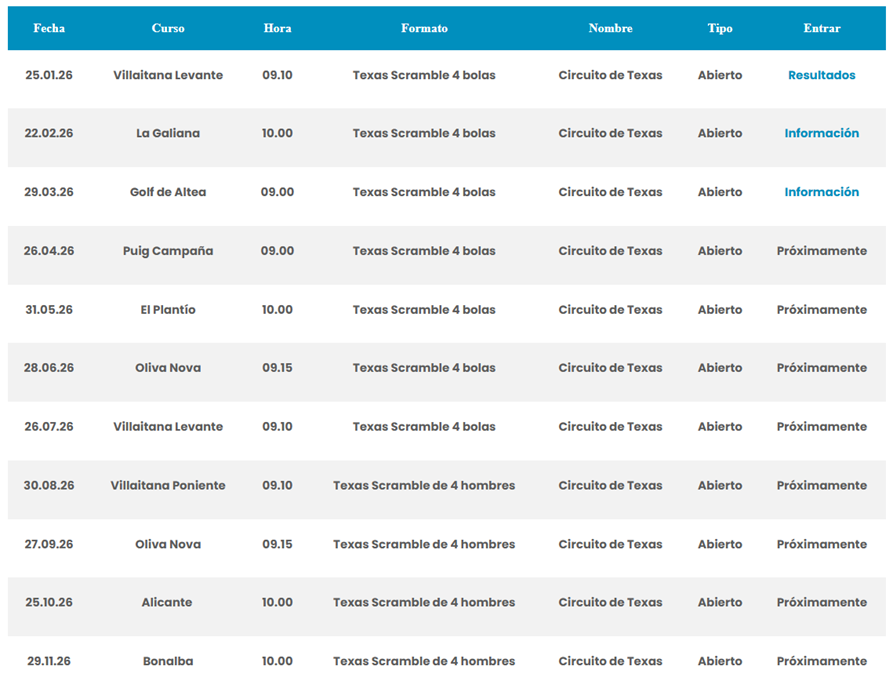Image resolution: width=893 pixels, height=688 pixels.
Task: Open the Resultados link for Villaitana Levante
Action: 821,75
